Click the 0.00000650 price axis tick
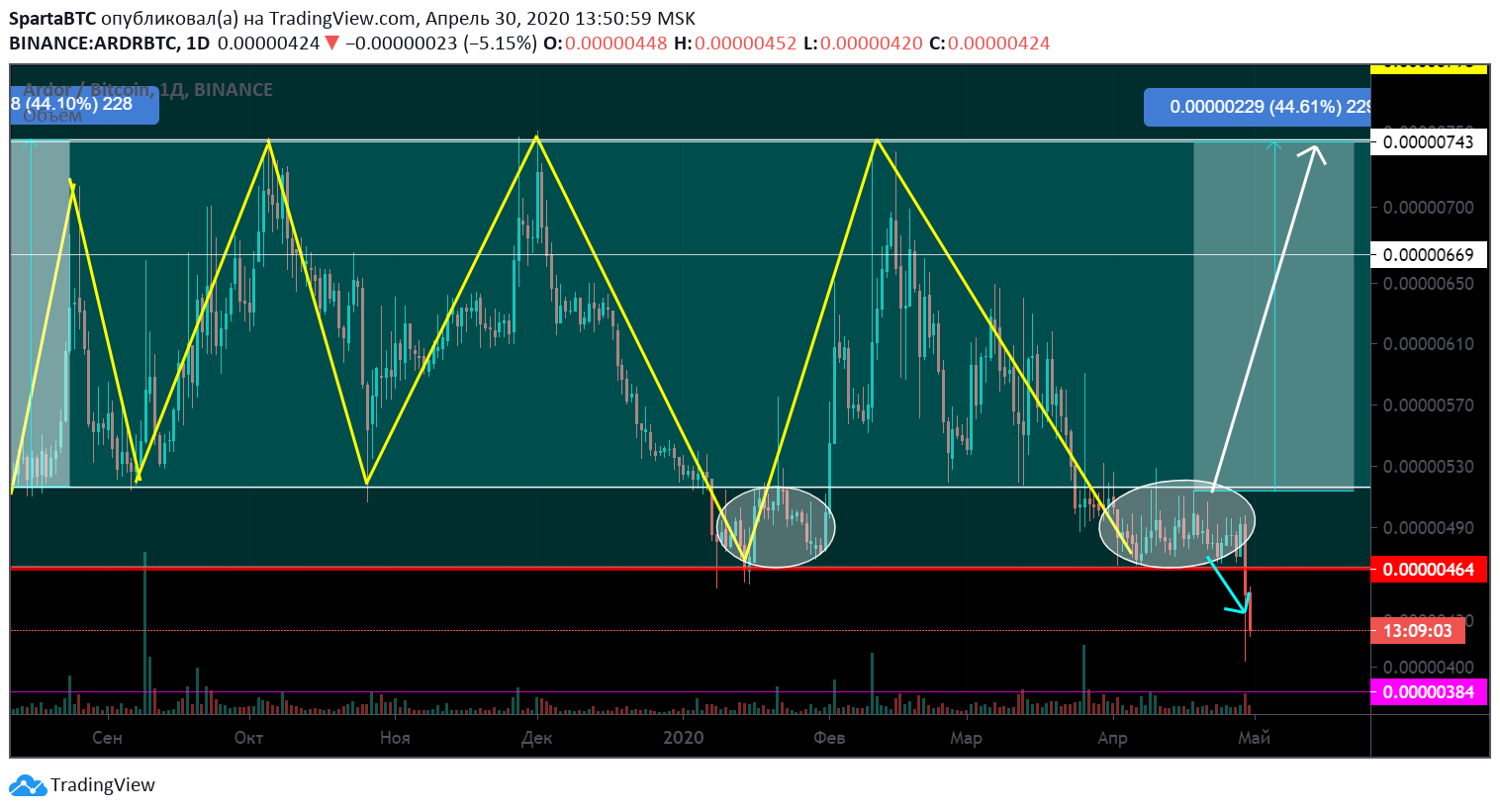 point(1429,284)
